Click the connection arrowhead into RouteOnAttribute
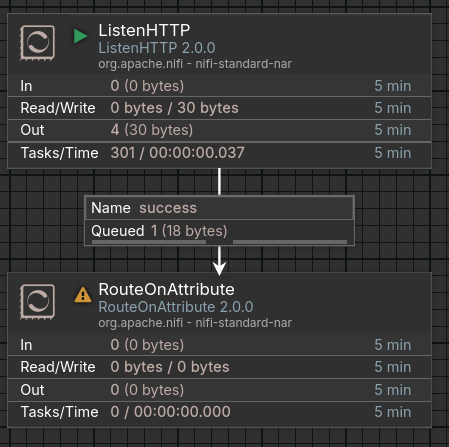449x447 pixels. (x=219, y=268)
